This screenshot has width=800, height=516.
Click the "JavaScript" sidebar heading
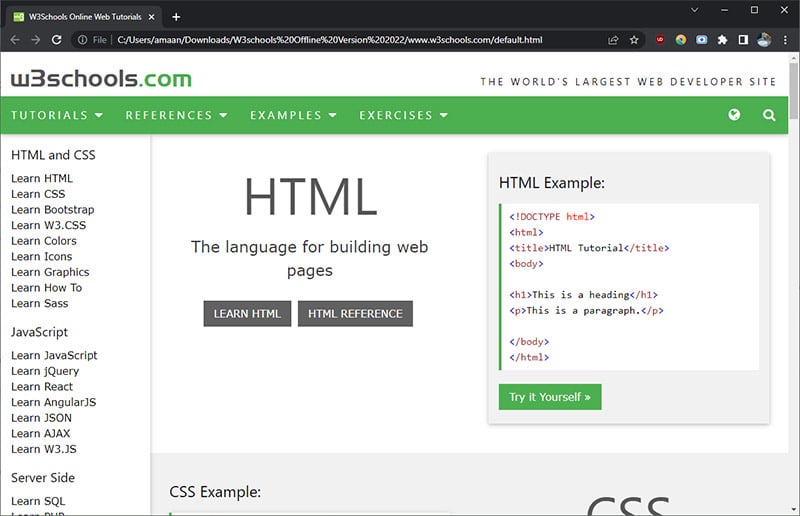coord(39,332)
